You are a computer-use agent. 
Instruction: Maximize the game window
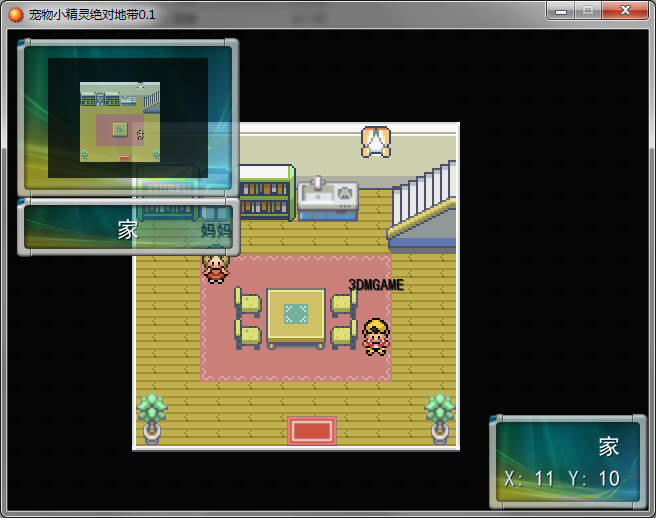pyautogui.click(x=588, y=10)
